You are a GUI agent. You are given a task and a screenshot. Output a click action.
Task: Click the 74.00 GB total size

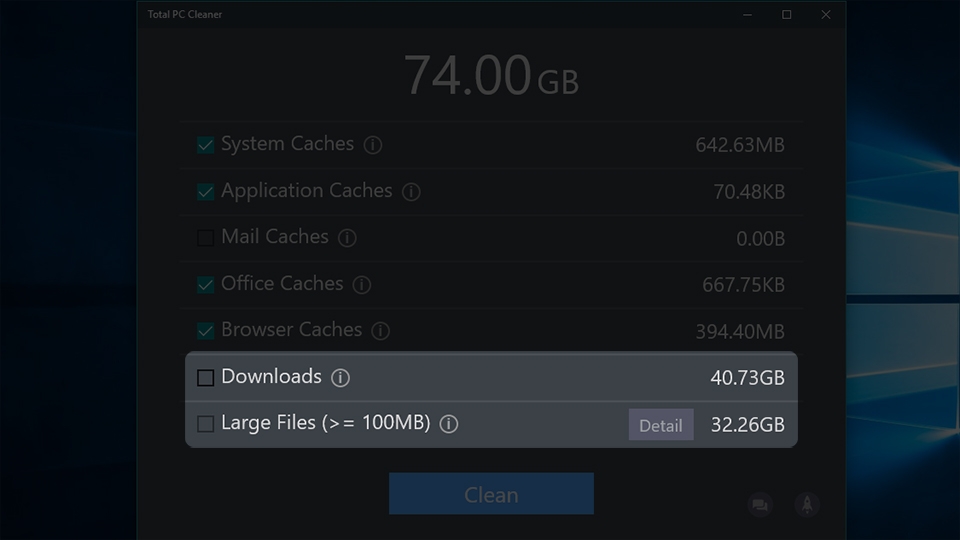(x=491, y=75)
